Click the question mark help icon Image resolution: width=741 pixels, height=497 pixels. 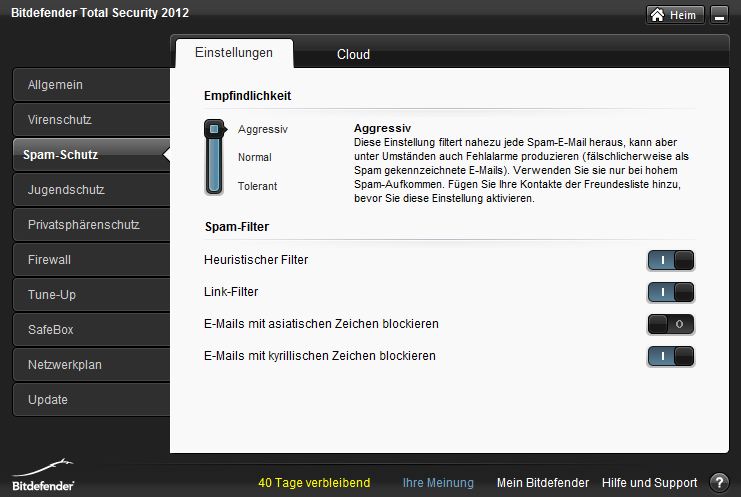click(x=719, y=482)
